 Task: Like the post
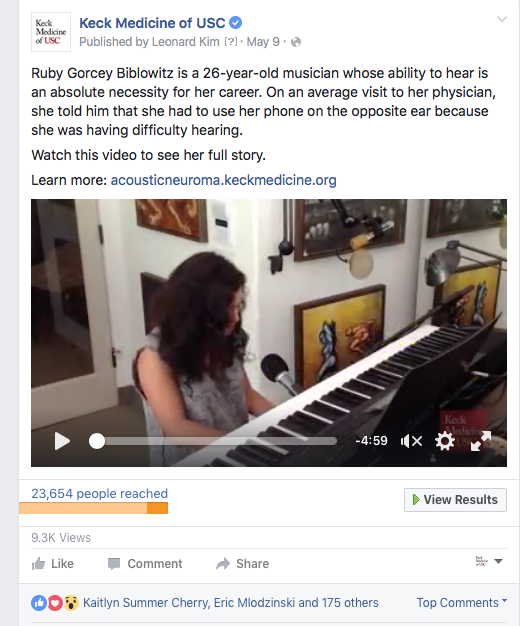(x=53, y=564)
